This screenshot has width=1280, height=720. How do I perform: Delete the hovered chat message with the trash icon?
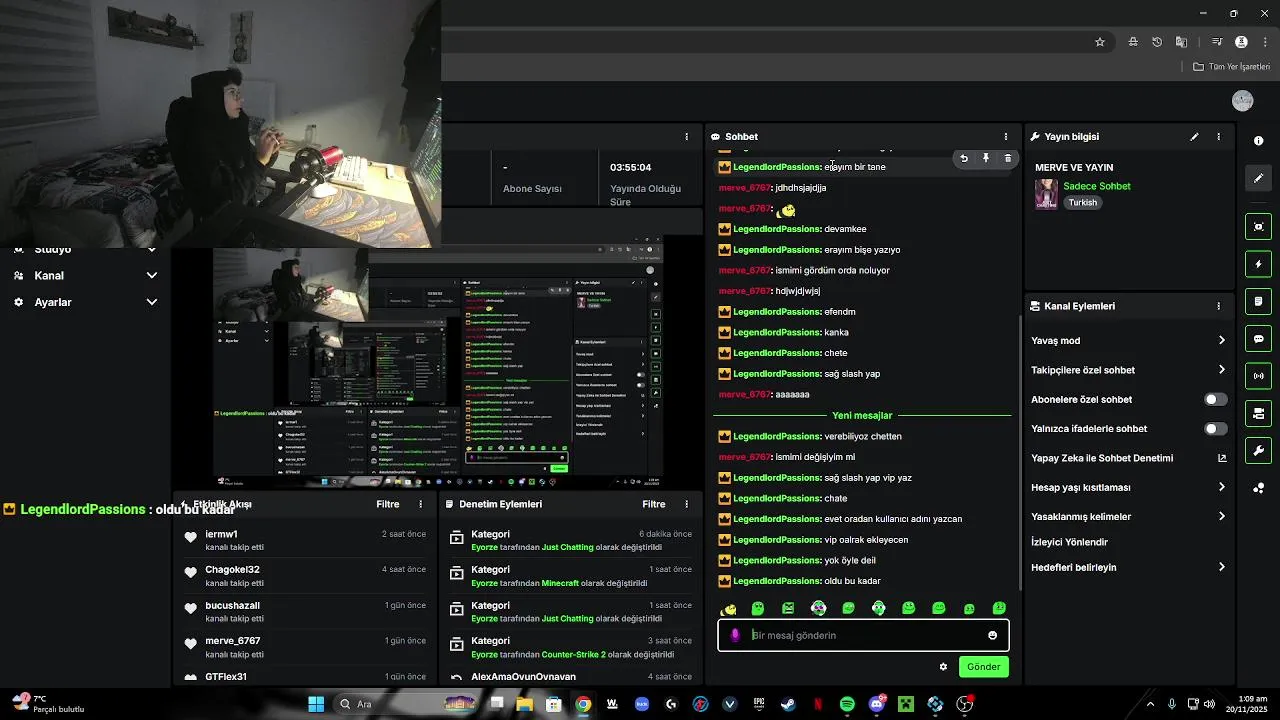click(1008, 158)
